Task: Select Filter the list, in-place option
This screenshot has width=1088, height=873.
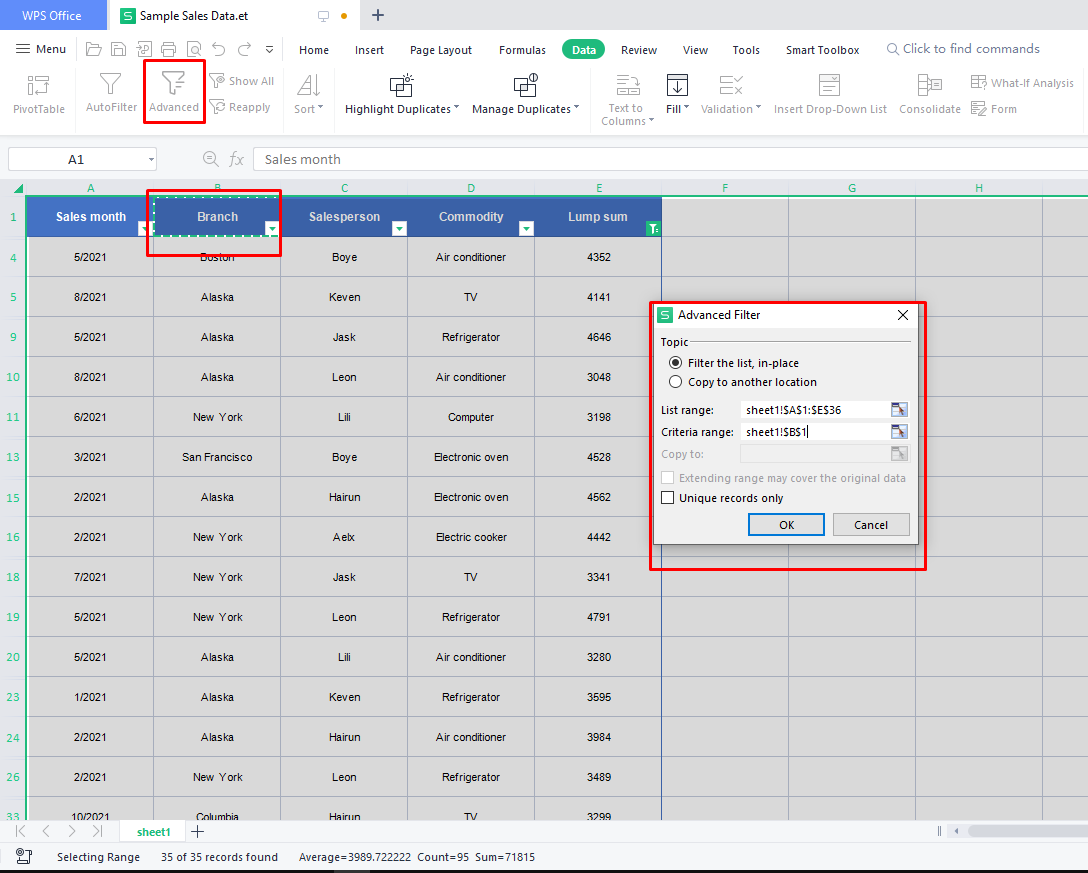Action: tap(675, 363)
